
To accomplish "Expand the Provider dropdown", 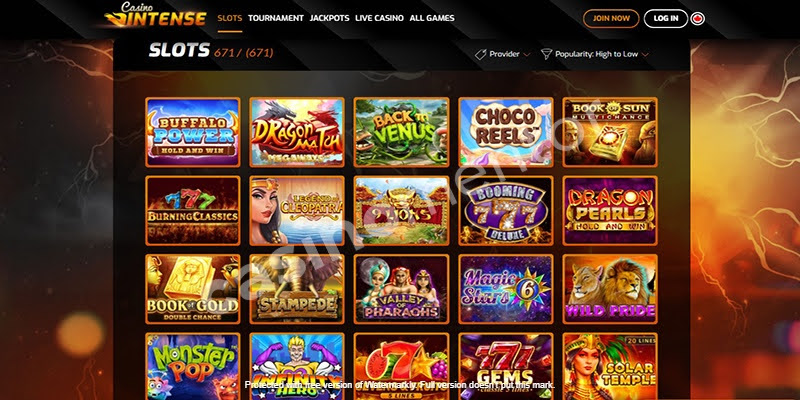I will [502, 54].
